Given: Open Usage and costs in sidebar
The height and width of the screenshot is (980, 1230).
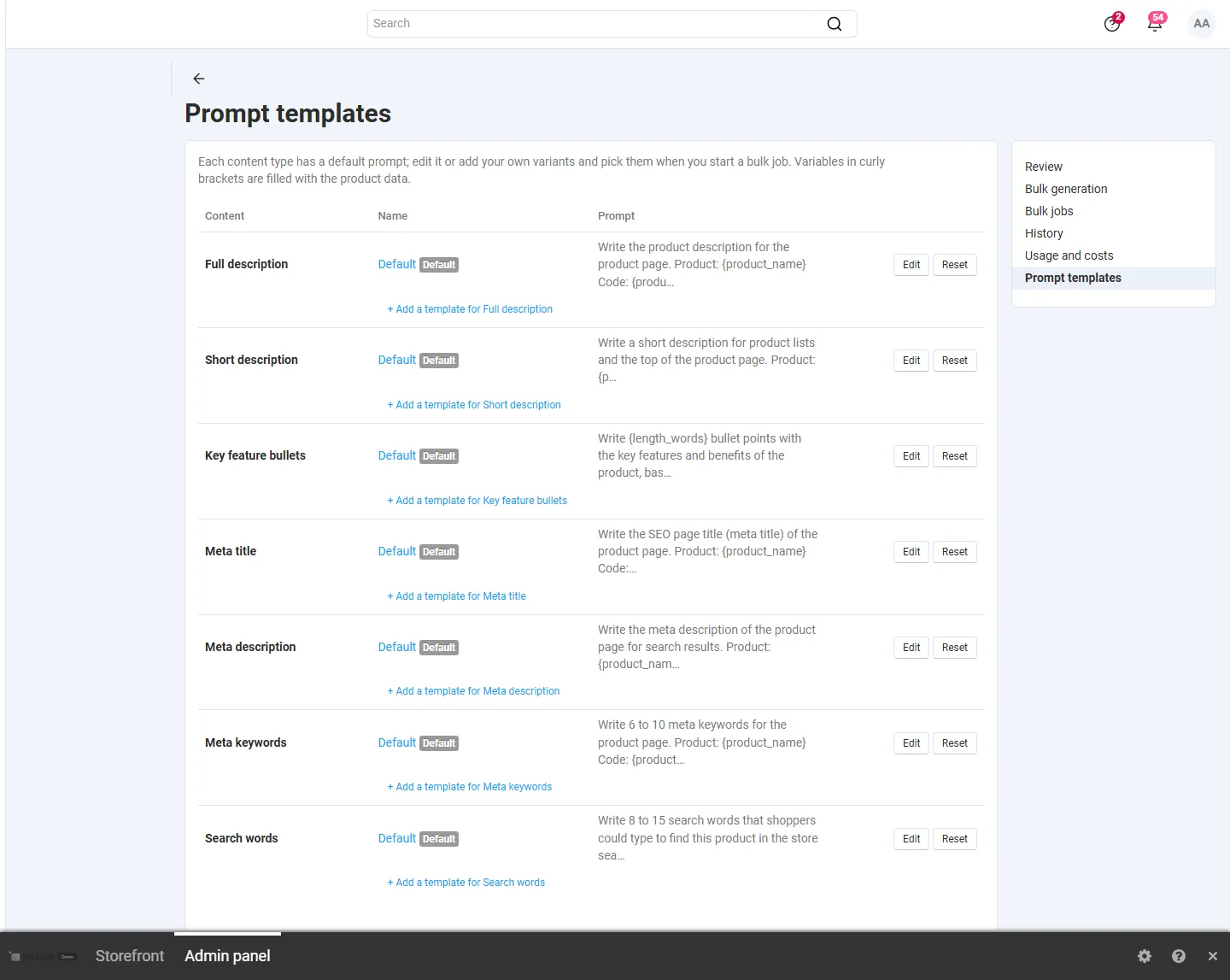Looking at the screenshot, I should tap(1069, 255).
